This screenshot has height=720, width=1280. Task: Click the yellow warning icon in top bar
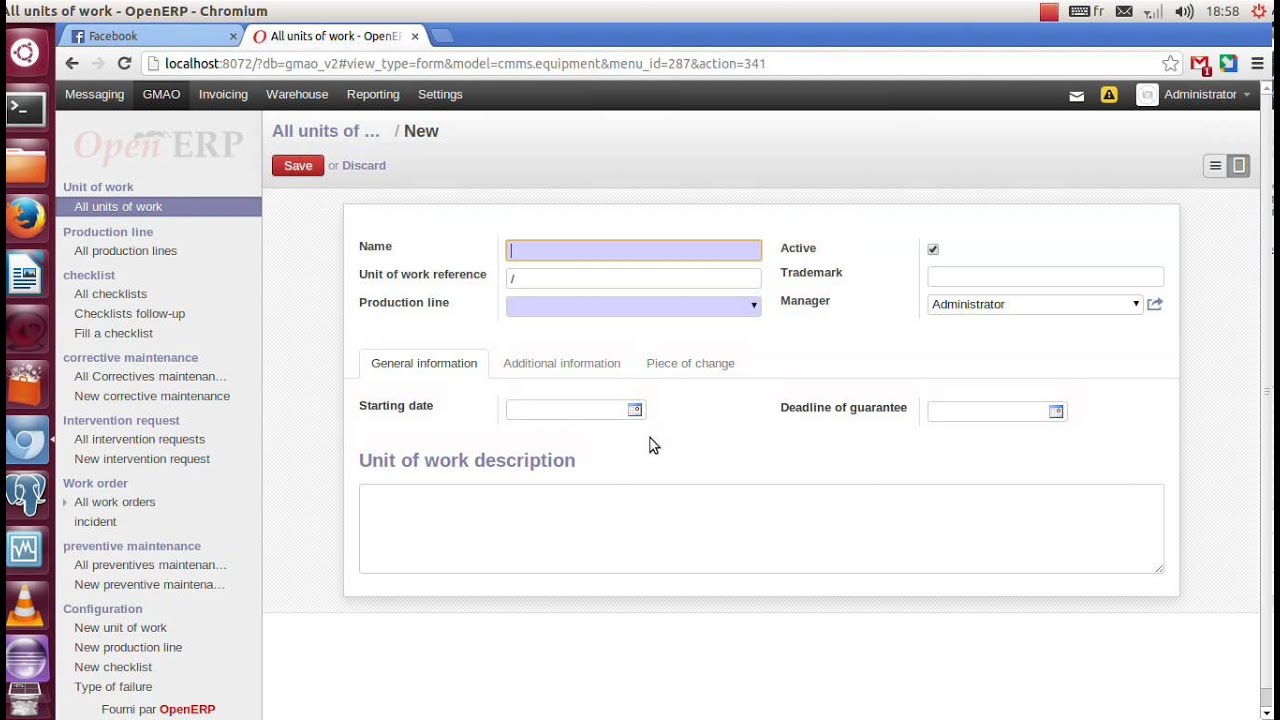pyautogui.click(x=1108, y=95)
